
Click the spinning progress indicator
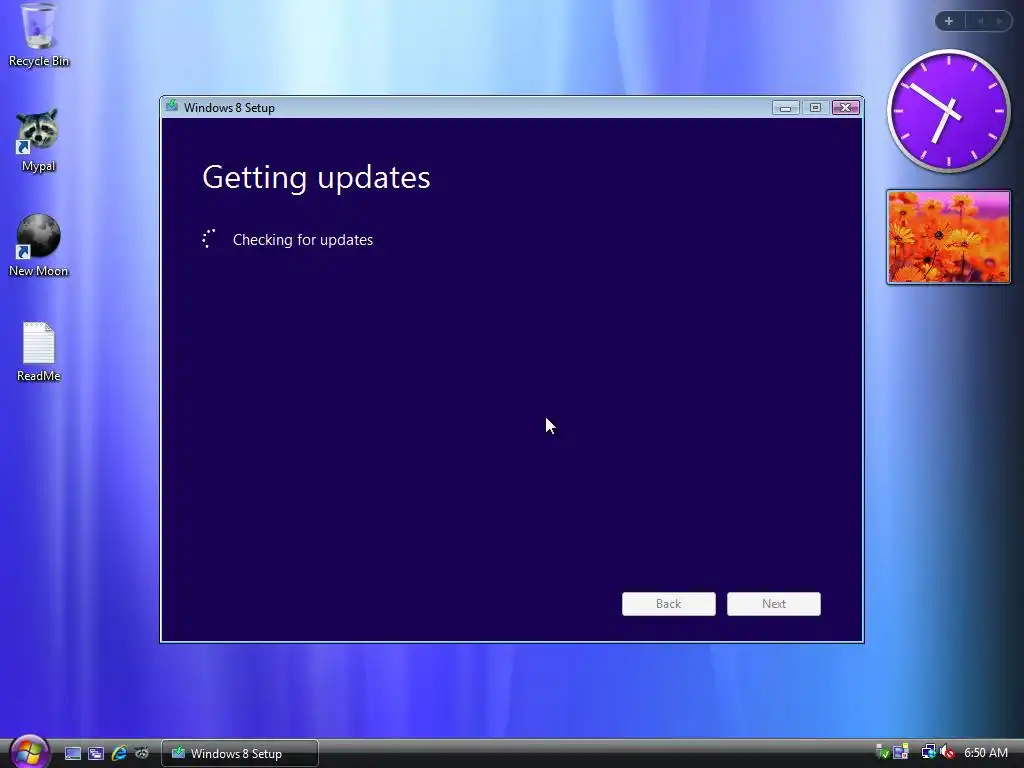pos(209,239)
